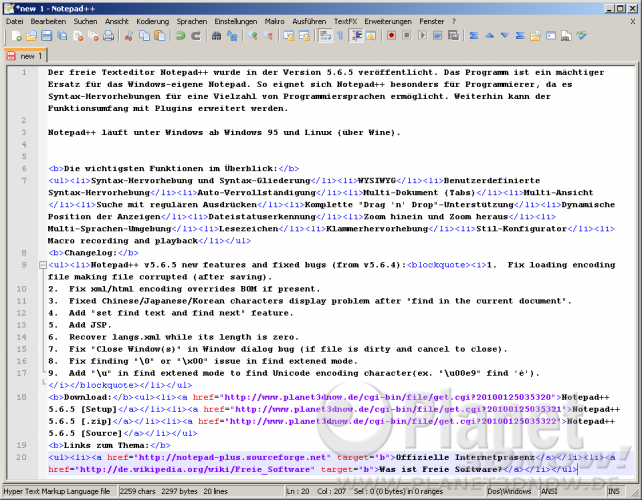Image resolution: width=642 pixels, height=500 pixels.
Task: Toggle INS insert mode in status bar
Action: tap(613, 491)
